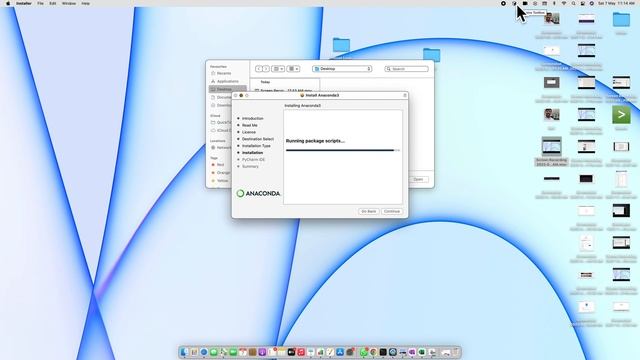Open Finder from the Dock
Screen dimensions: 640x360
pos(184,352)
